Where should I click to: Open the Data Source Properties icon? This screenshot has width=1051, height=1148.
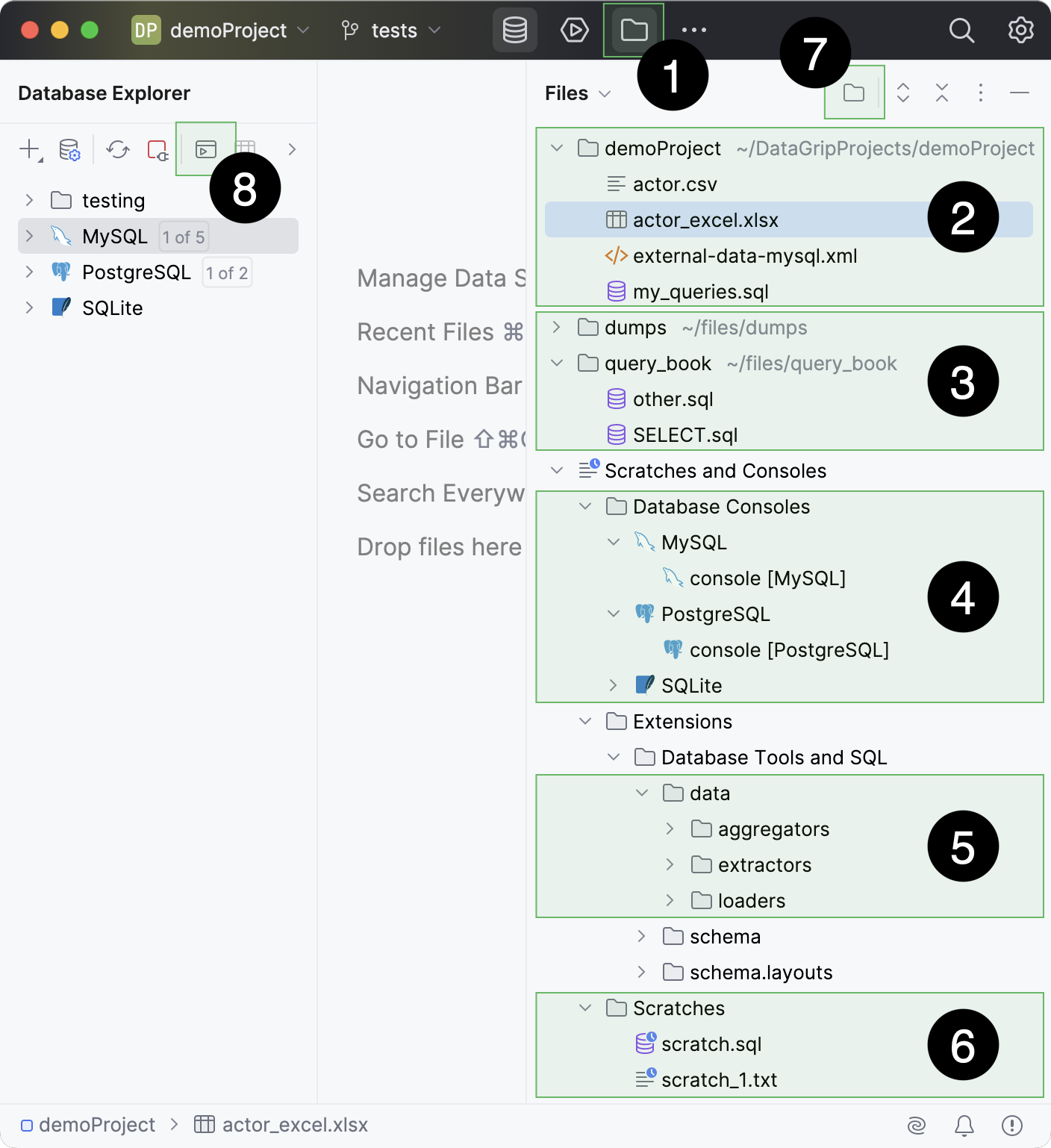[x=69, y=149]
